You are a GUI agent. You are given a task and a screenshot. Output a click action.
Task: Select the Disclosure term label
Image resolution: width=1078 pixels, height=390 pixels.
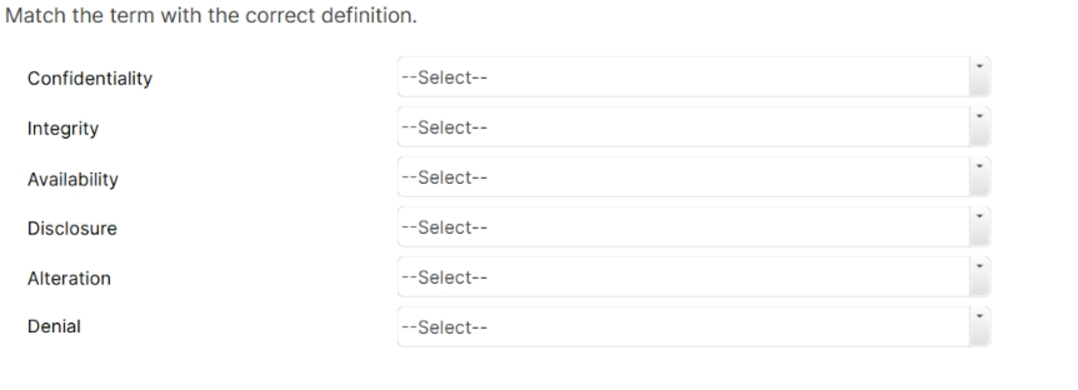[x=72, y=228]
